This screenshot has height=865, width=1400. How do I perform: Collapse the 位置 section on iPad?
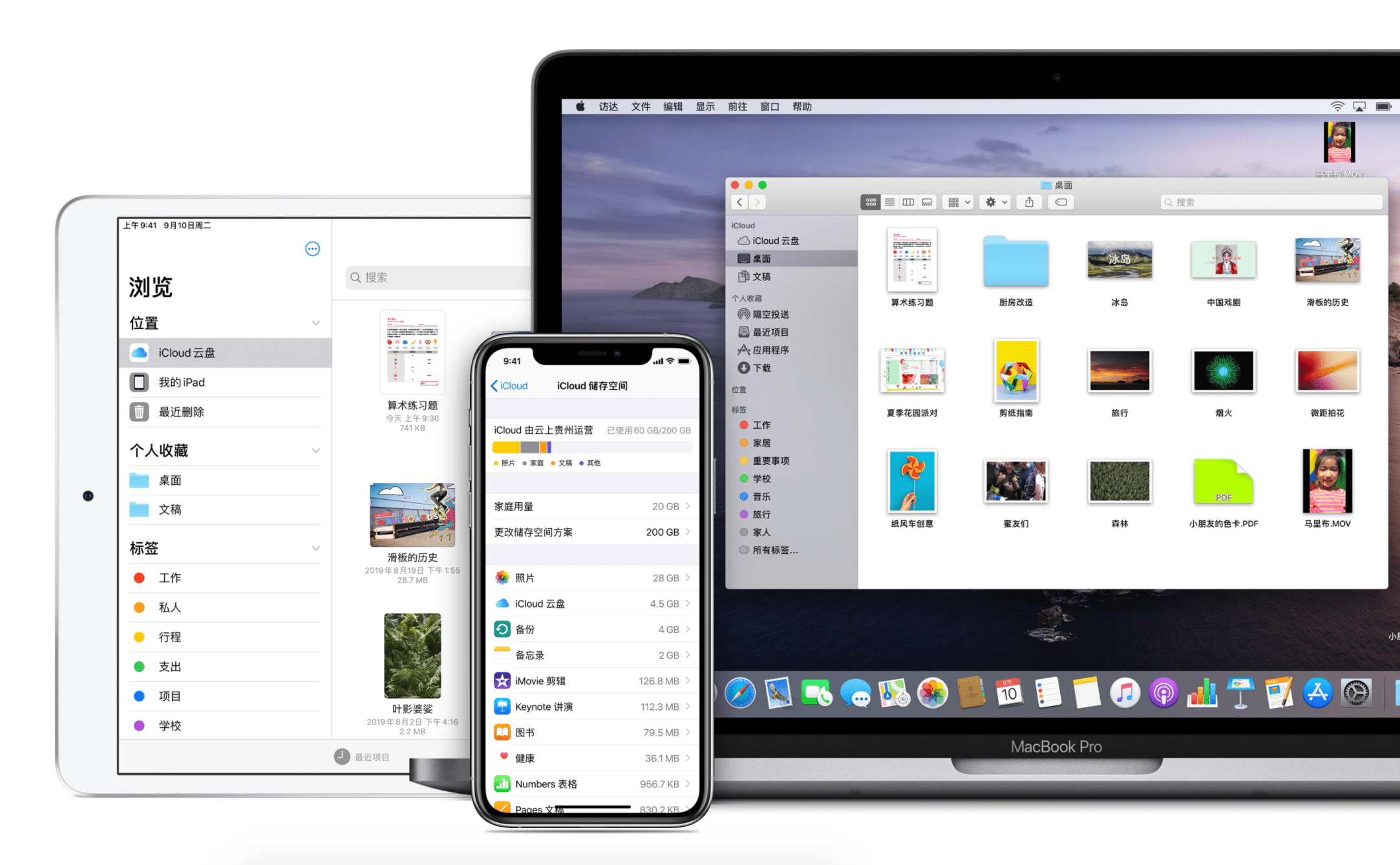click(315, 323)
